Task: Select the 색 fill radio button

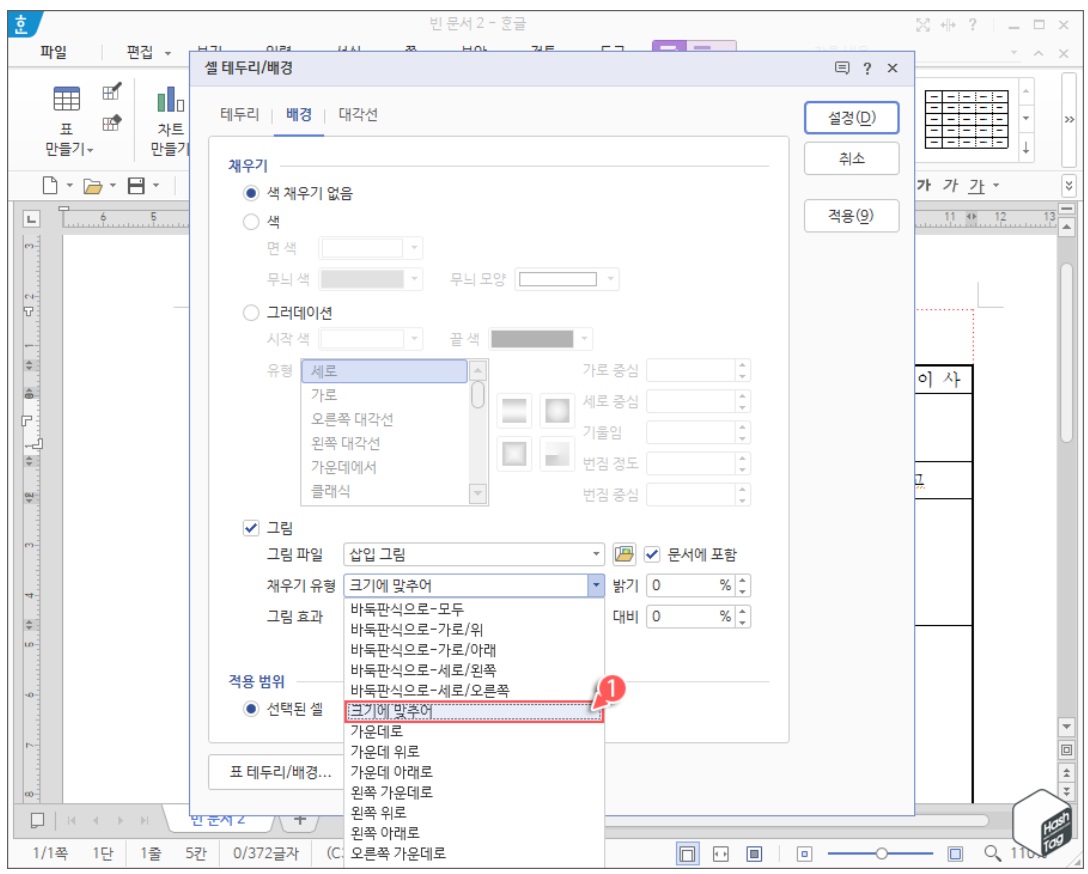Action: pos(250,222)
